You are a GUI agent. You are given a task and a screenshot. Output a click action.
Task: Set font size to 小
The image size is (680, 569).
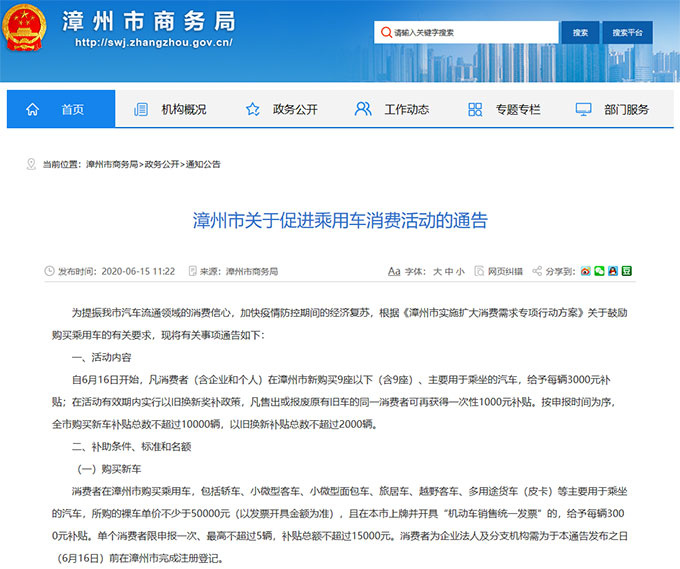point(460,271)
